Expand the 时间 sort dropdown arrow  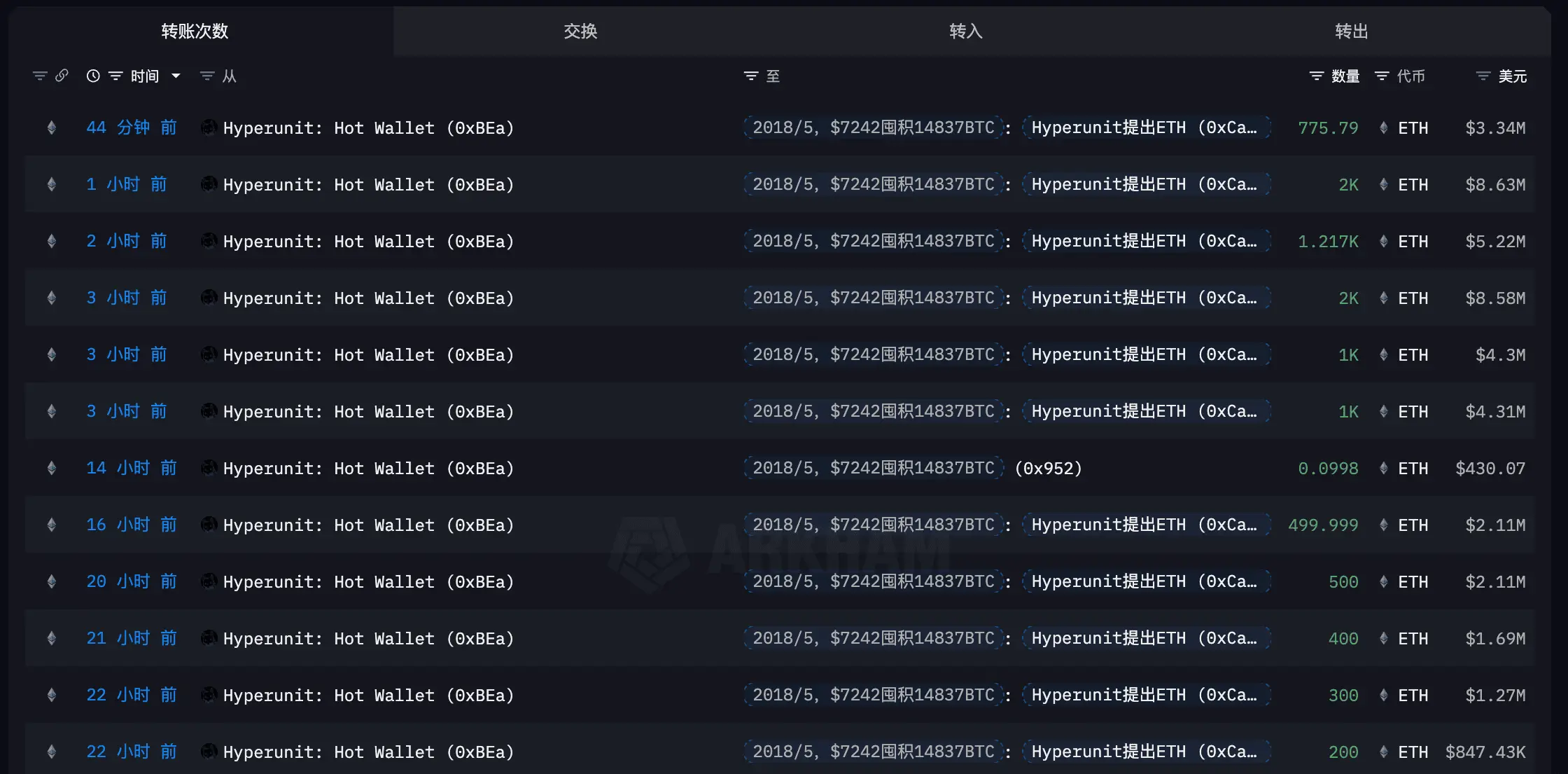176,76
